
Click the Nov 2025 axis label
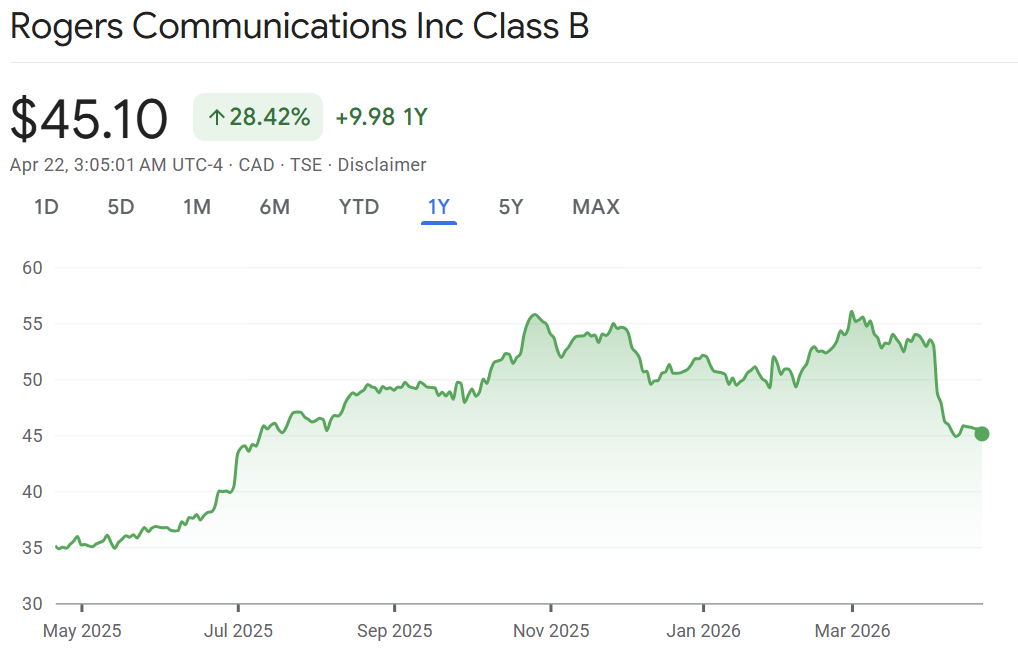(551, 631)
